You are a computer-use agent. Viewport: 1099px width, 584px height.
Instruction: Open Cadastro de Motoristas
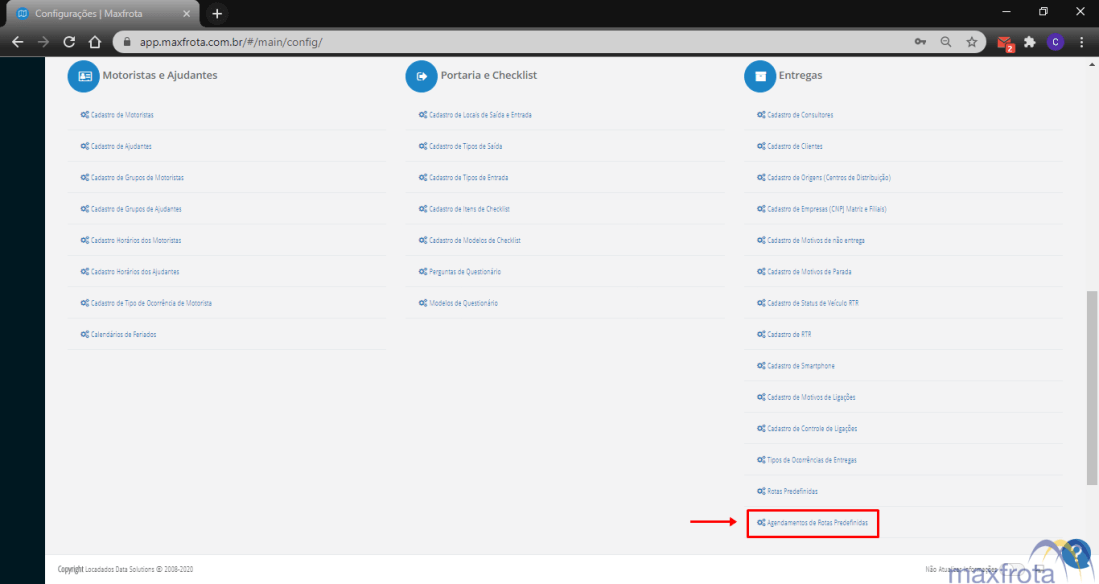tap(121, 115)
